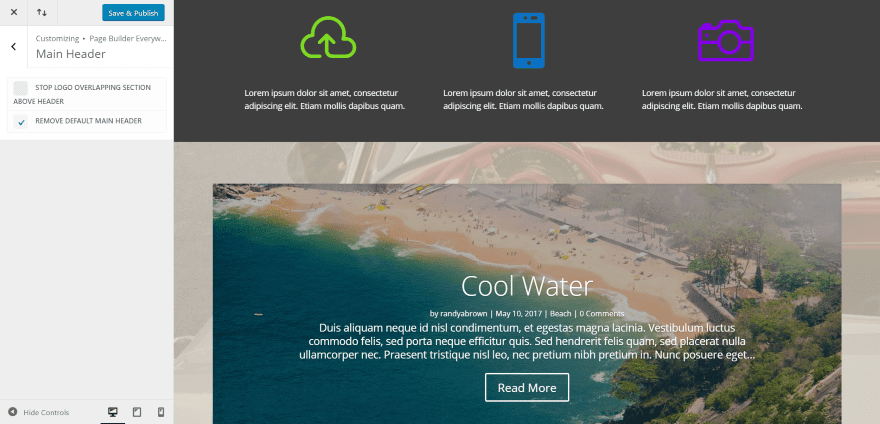Close the Customizer with the X icon
Screen dimensions: 880x424
[13, 12]
